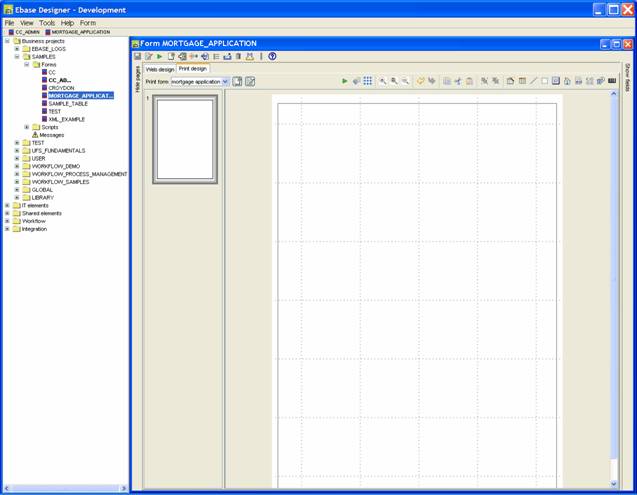Click the barcode tool icon
The height and width of the screenshot is (495, 637).
point(612,81)
